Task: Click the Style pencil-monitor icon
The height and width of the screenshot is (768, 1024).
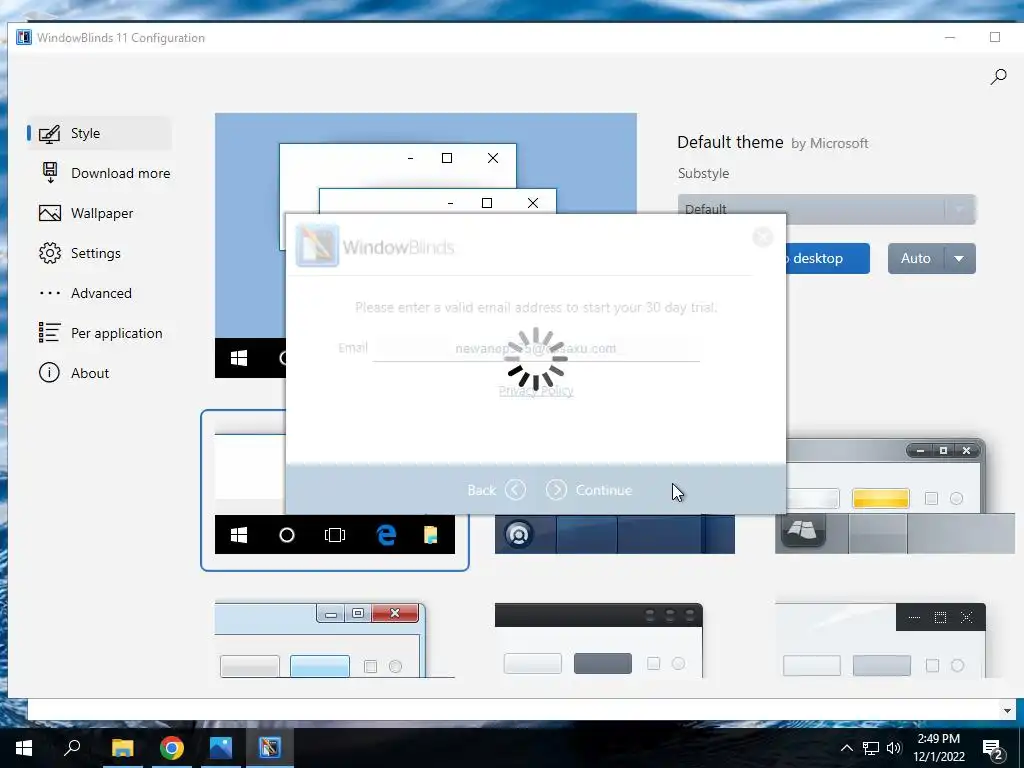Action: click(x=50, y=134)
